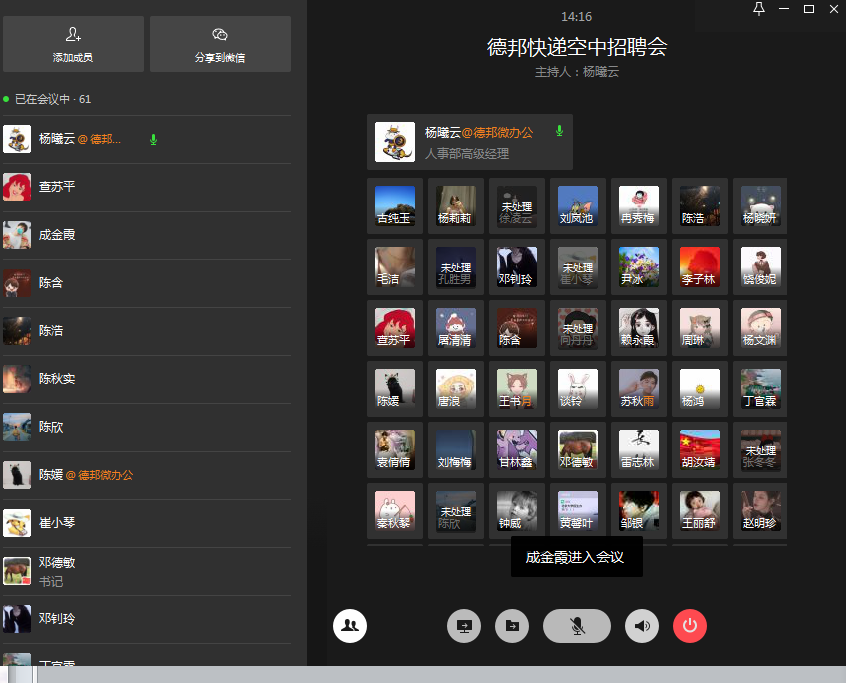The height and width of the screenshot is (683, 846).
Task: Pin the window using the pin icon
Action: coord(758,9)
